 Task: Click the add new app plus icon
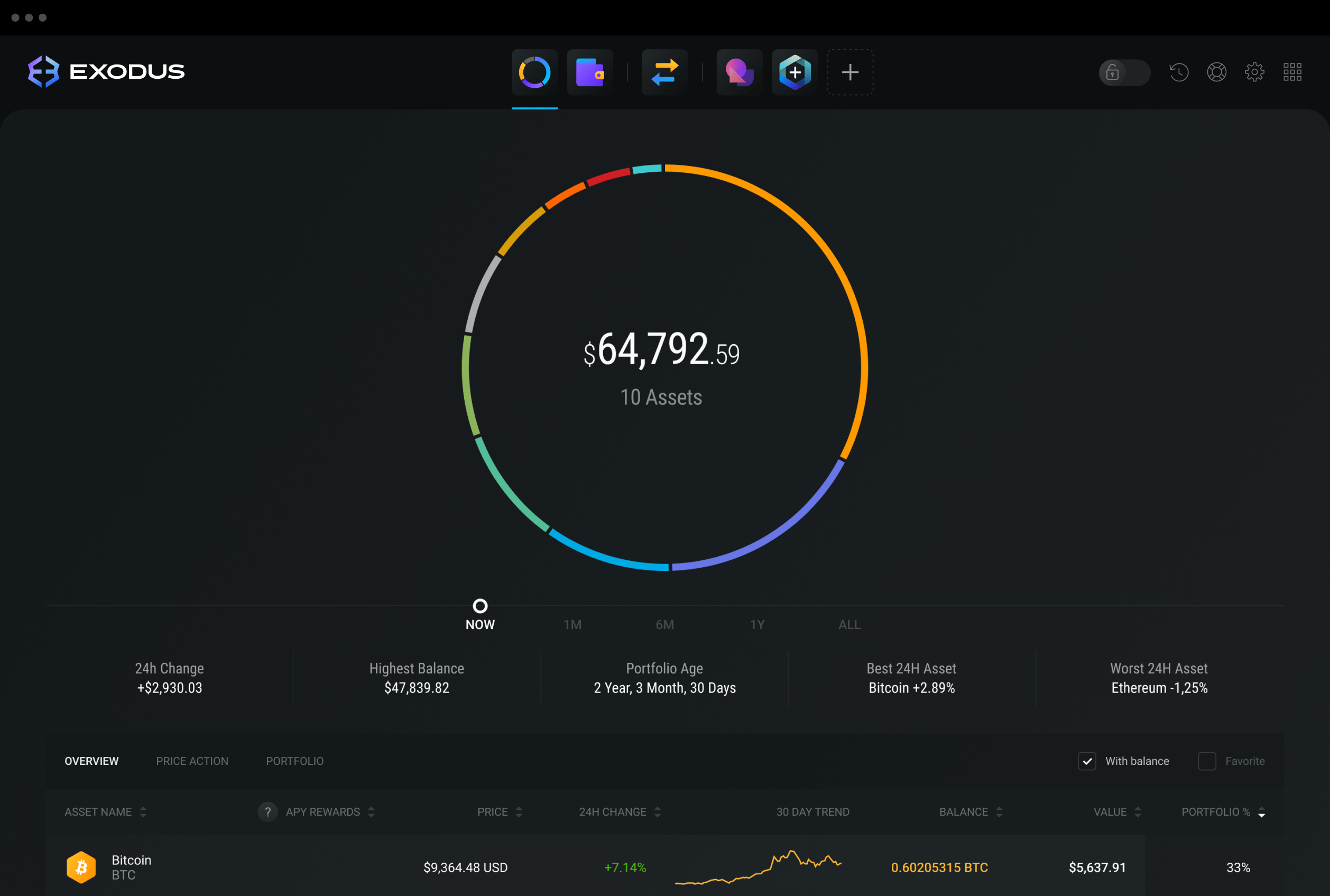850,72
